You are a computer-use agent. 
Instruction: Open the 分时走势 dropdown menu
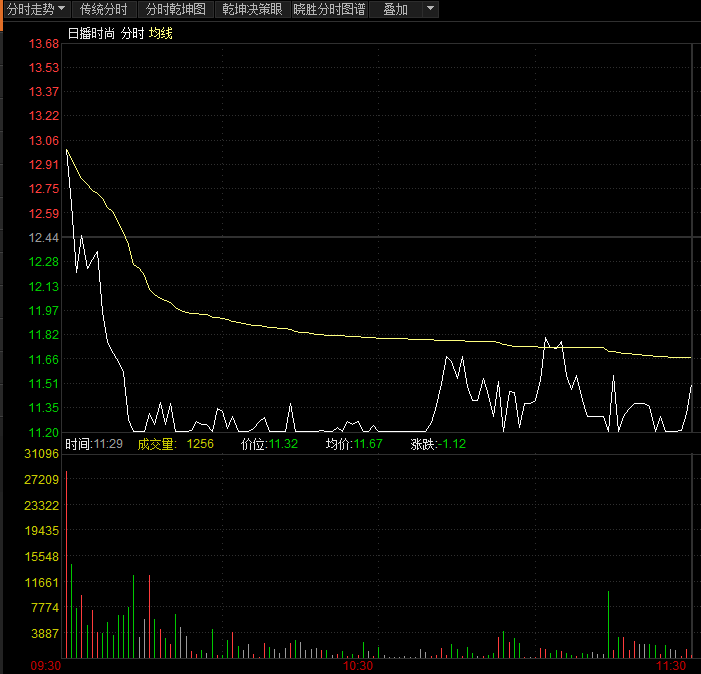pyautogui.click(x=37, y=9)
